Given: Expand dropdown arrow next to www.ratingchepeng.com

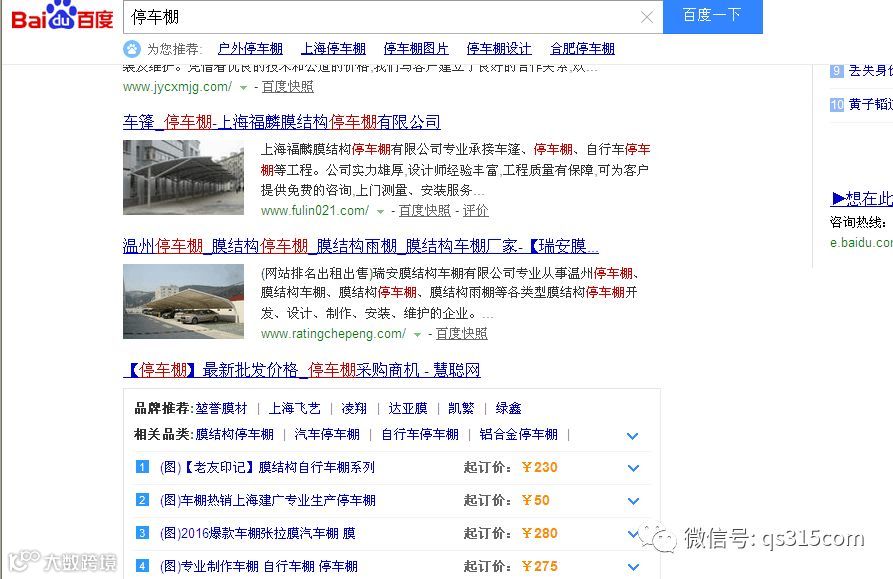Looking at the screenshot, I should (417, 335).
